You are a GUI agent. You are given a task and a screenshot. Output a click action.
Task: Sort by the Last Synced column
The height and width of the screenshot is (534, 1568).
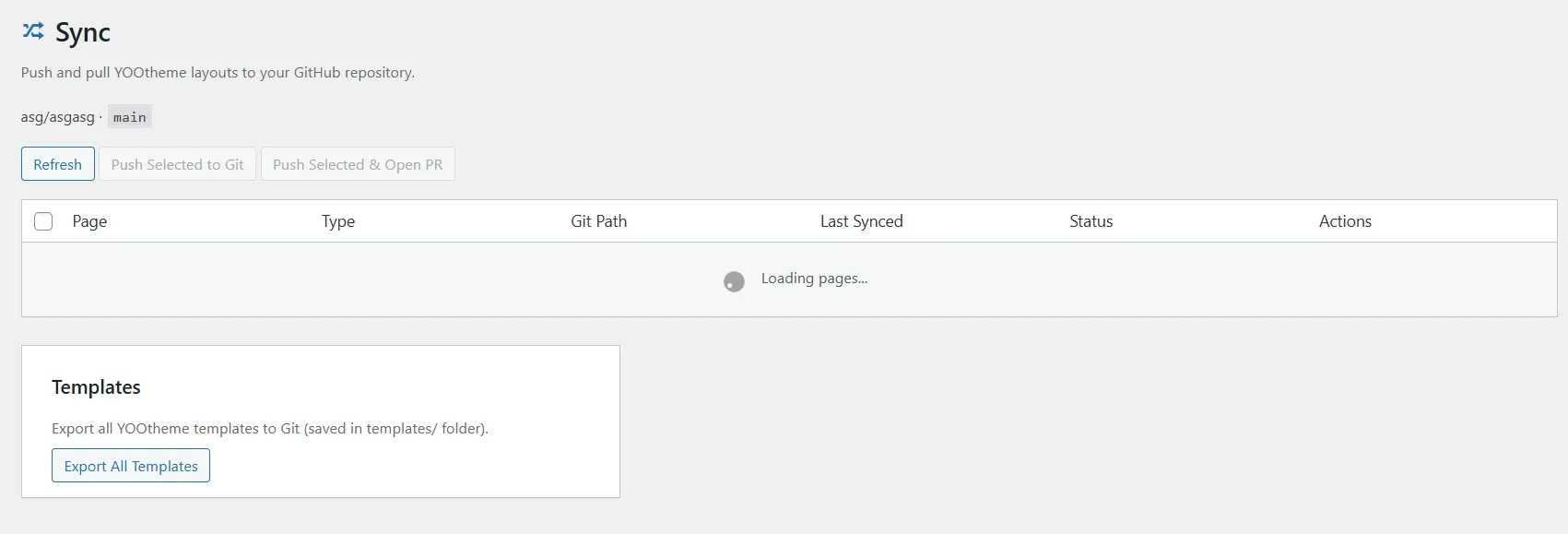(861, 221)
